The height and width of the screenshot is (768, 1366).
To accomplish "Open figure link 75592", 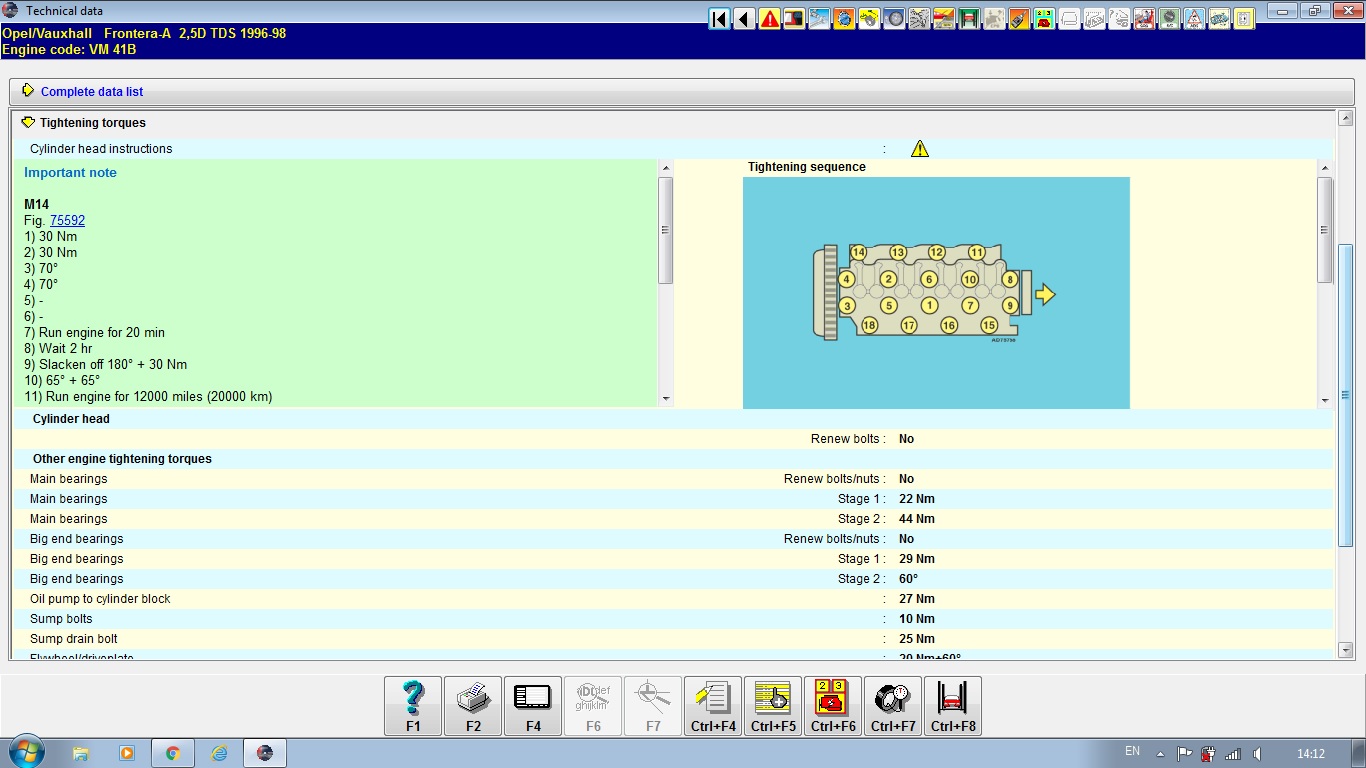I will 67,221.
